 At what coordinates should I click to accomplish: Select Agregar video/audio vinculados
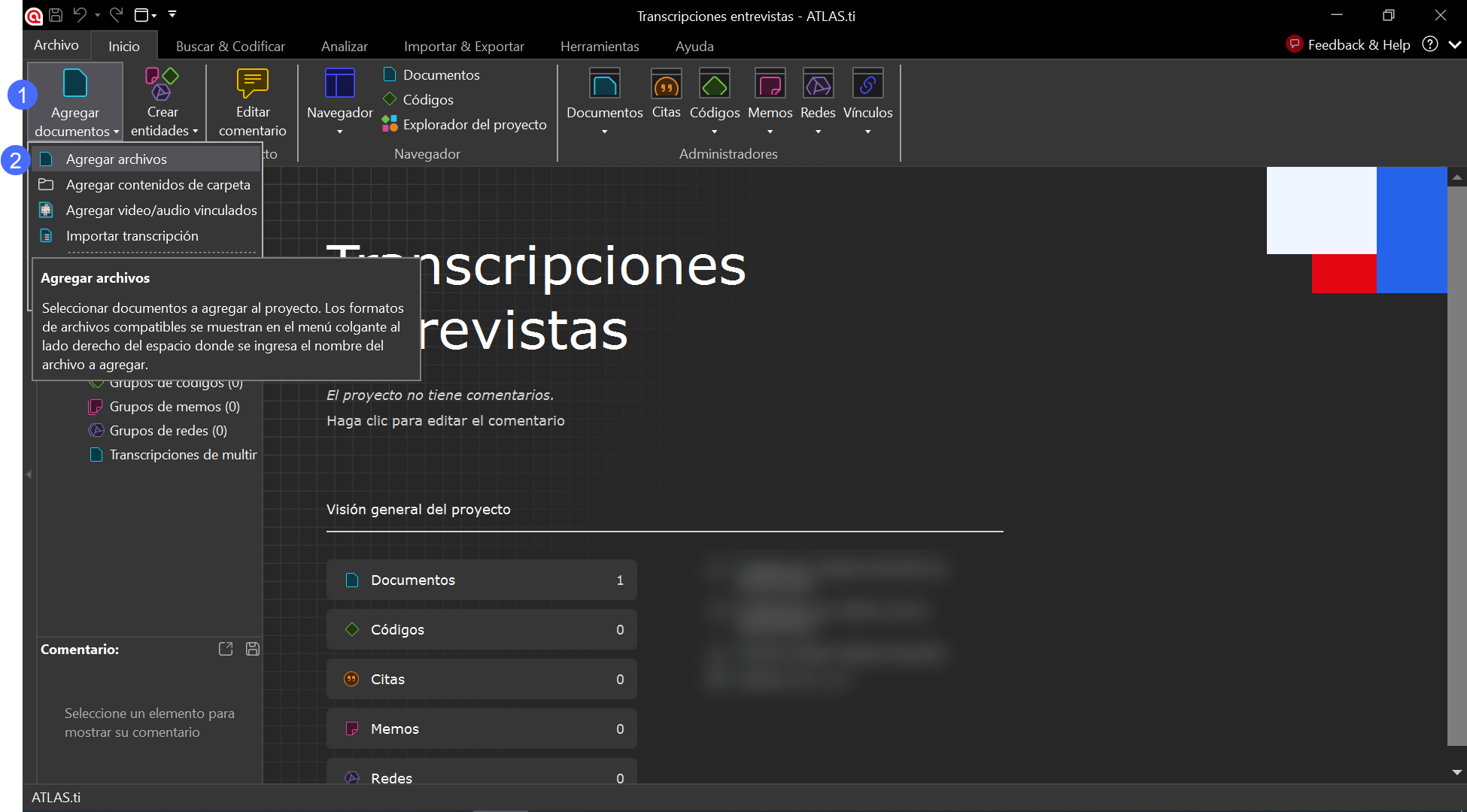[146, 211]
